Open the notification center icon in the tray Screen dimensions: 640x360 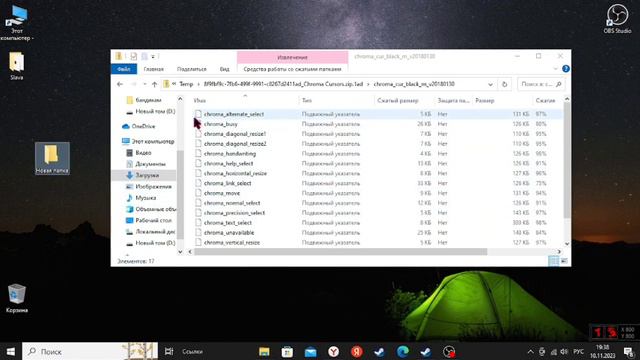click(629, 351)
